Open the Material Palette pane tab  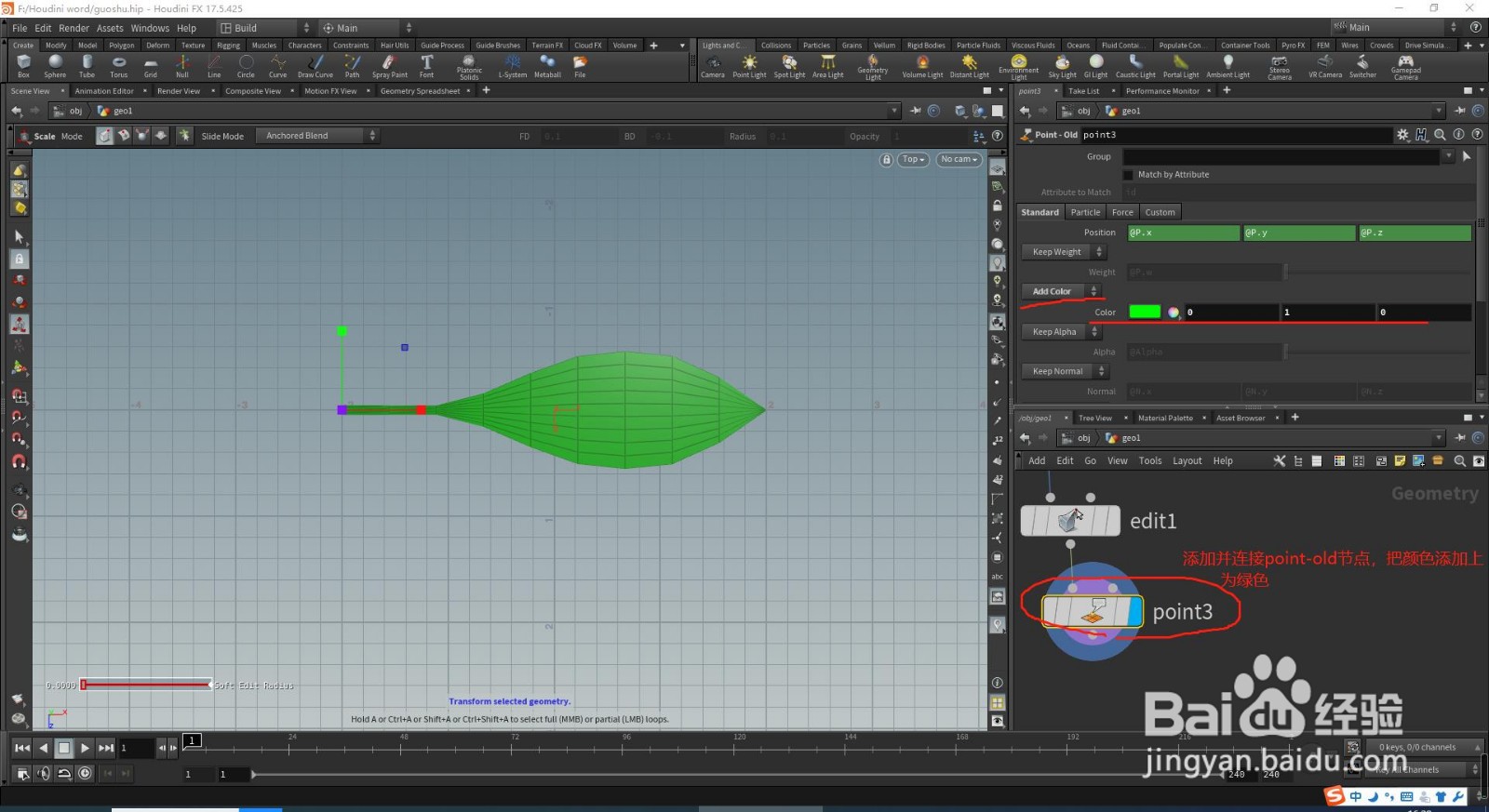[x=1165, y=419]
